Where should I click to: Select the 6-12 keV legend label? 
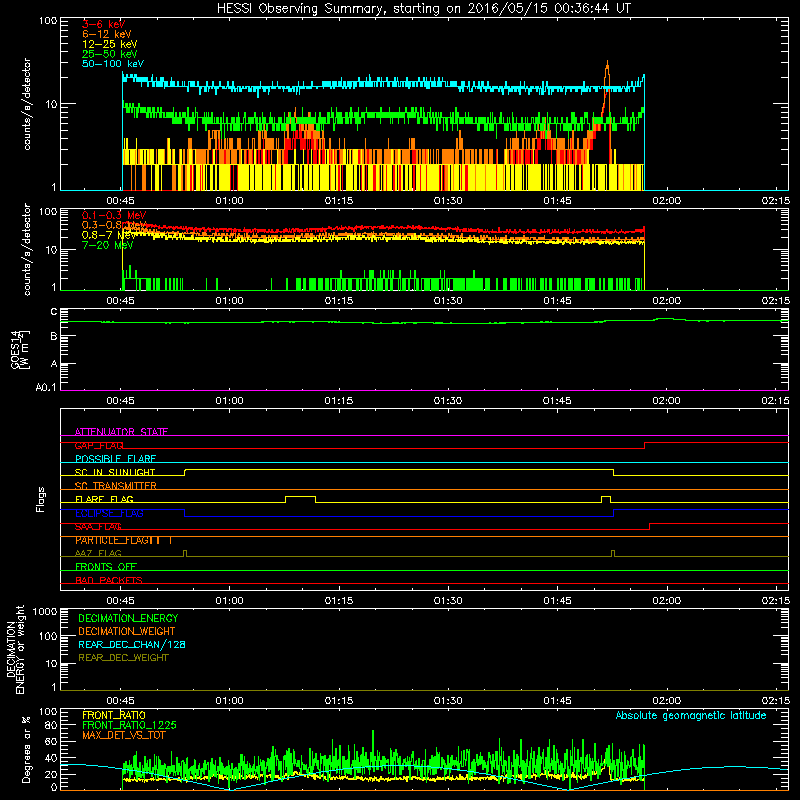107,34
